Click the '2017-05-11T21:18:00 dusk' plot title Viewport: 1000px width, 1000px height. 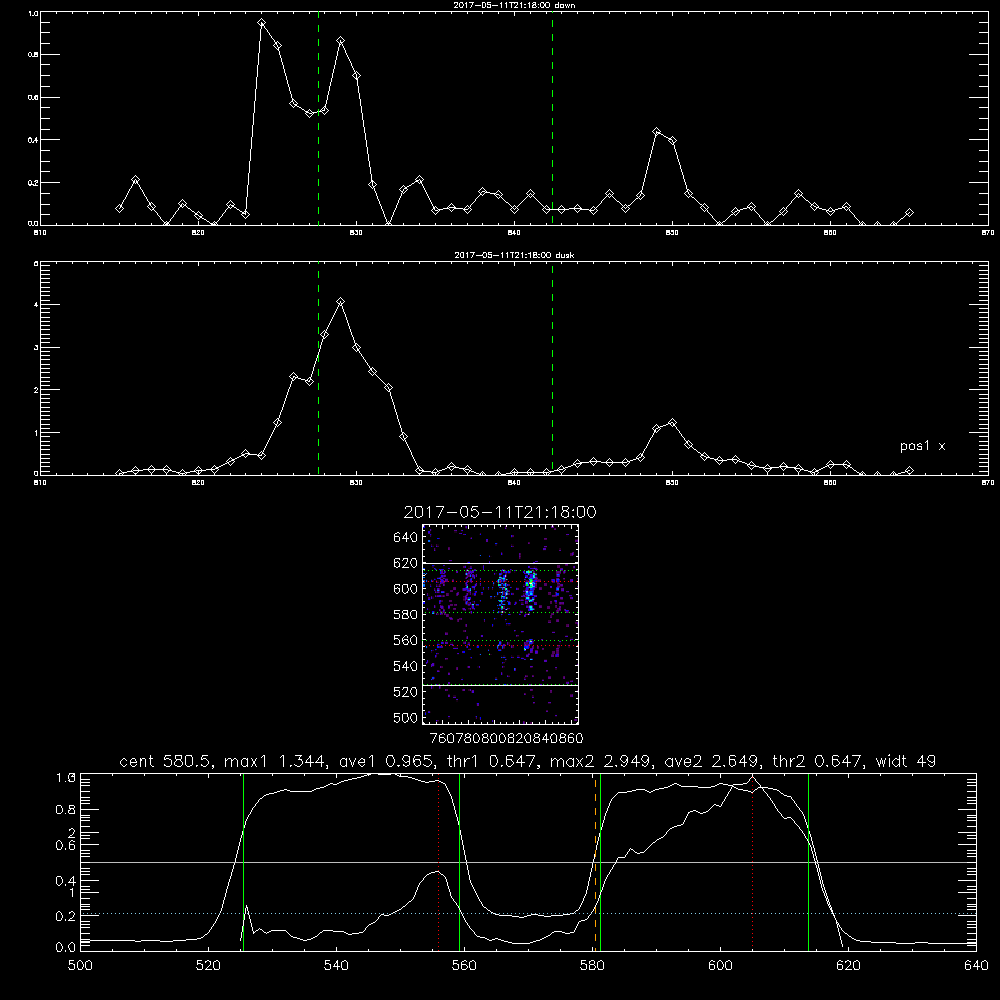pyautogui.click(x=514, y=254)
